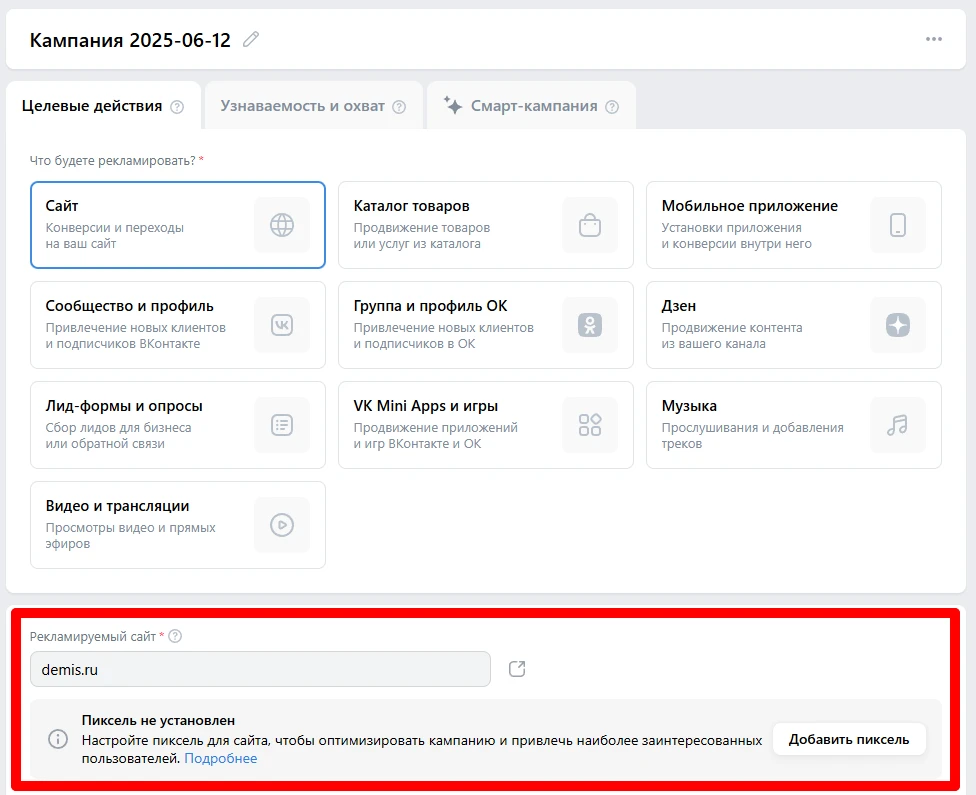976x795 pixels.
Task: Open the three-dot campaign options menu
Action: pyautogui.click(x=934, y=40)
